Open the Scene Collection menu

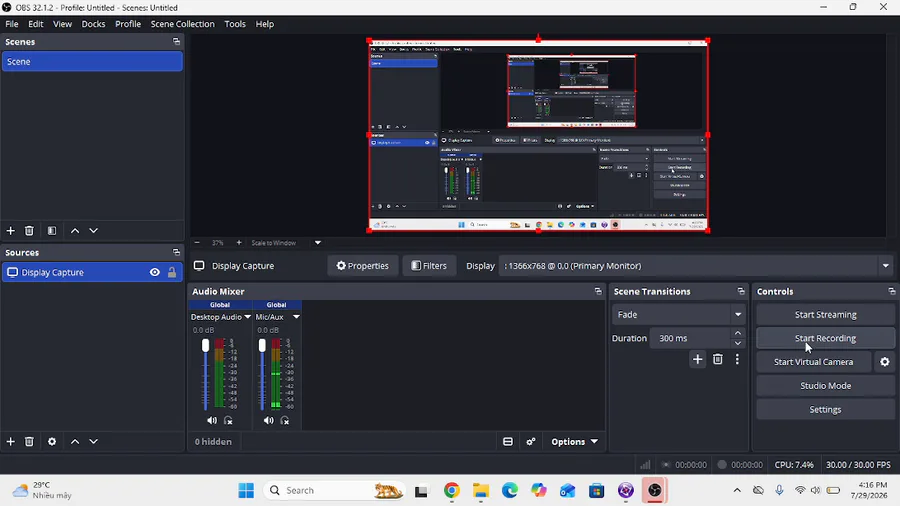[x=183, y=24]
